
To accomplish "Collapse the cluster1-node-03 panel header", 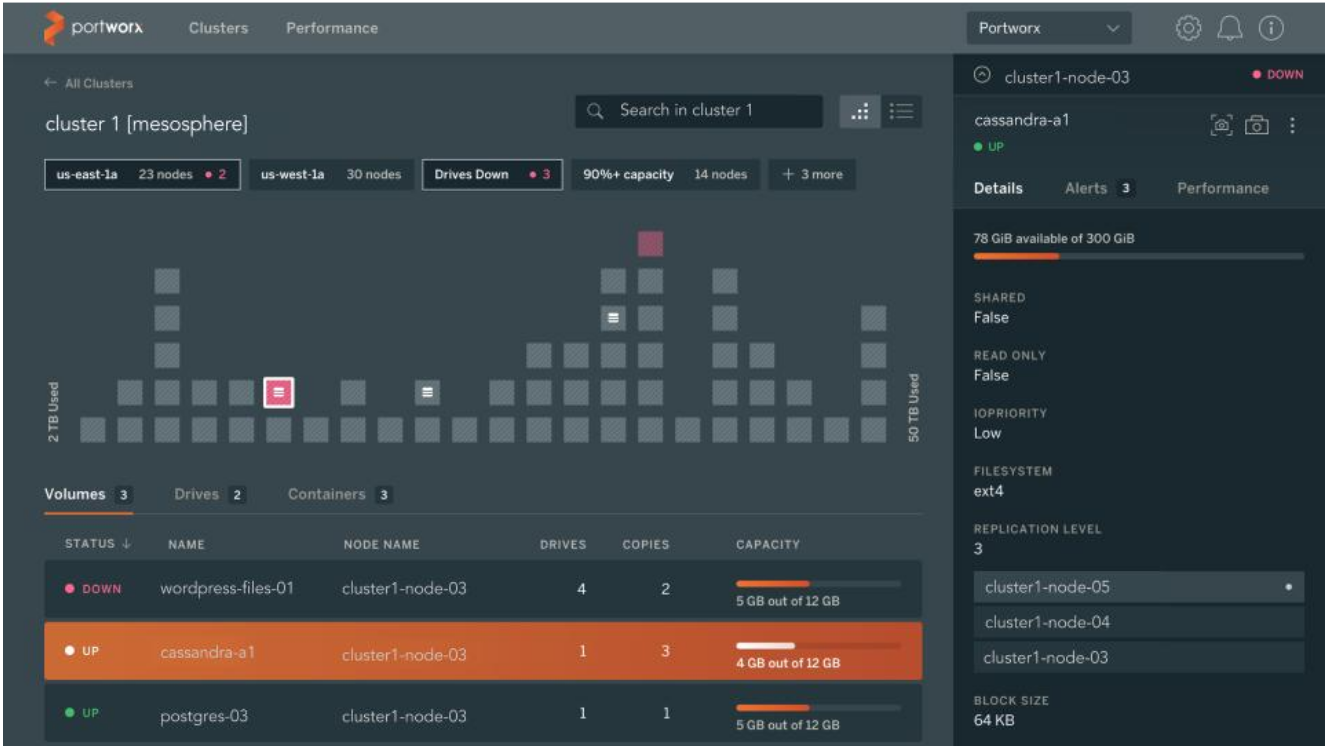I will pos(982,76).
